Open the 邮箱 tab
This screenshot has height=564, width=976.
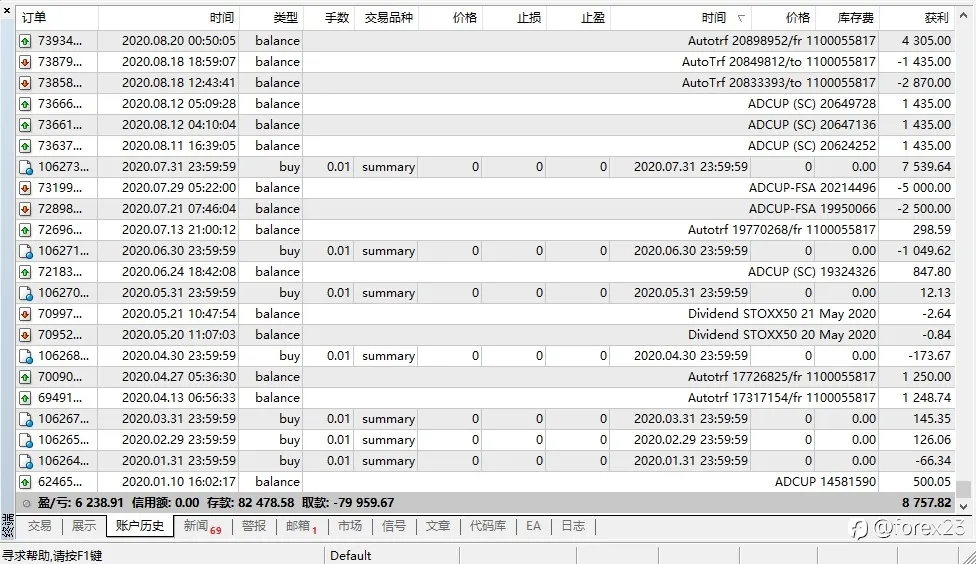coord(301,527)
